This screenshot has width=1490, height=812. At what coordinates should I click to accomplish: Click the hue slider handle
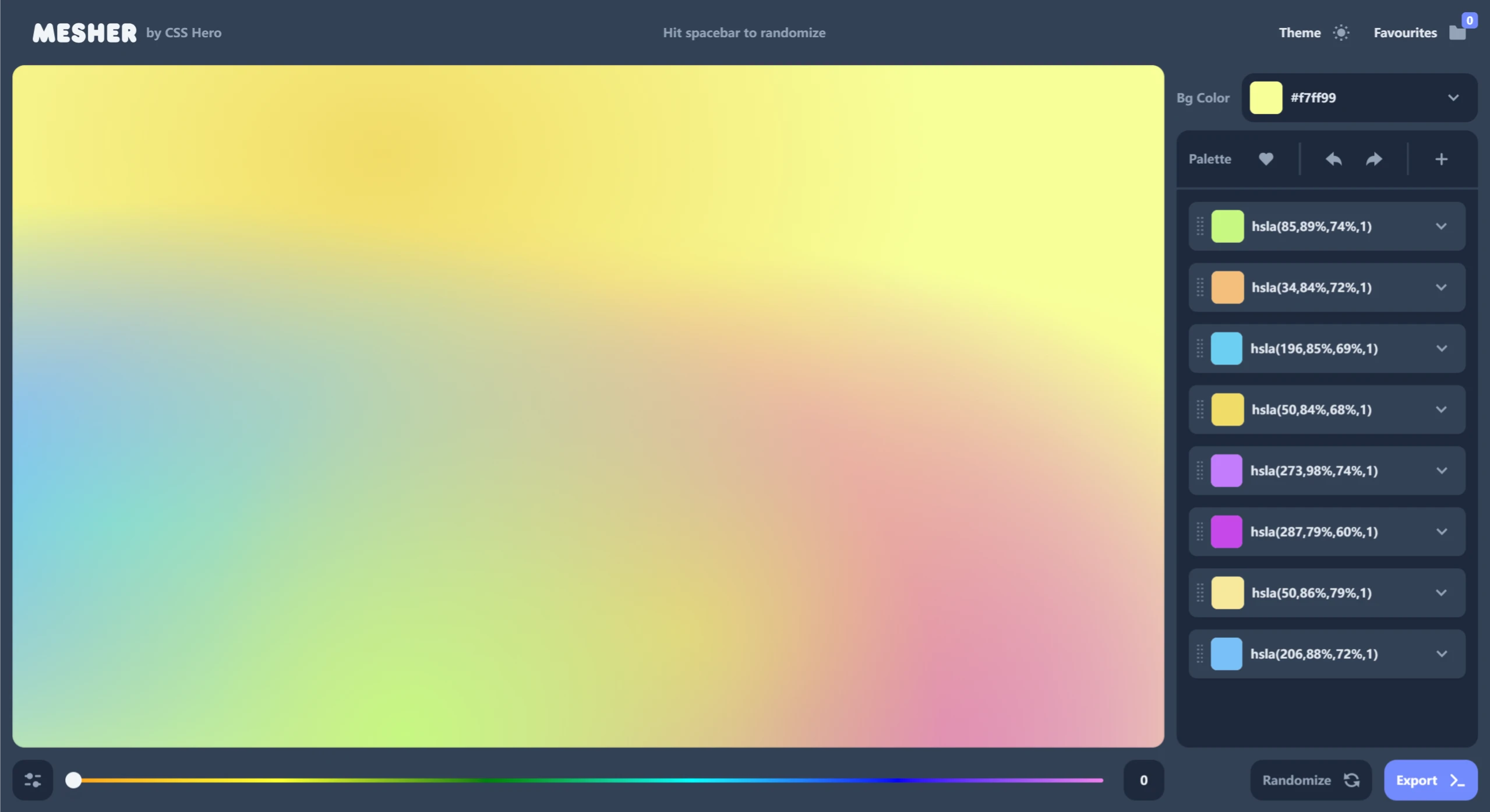tap(73, 780)
